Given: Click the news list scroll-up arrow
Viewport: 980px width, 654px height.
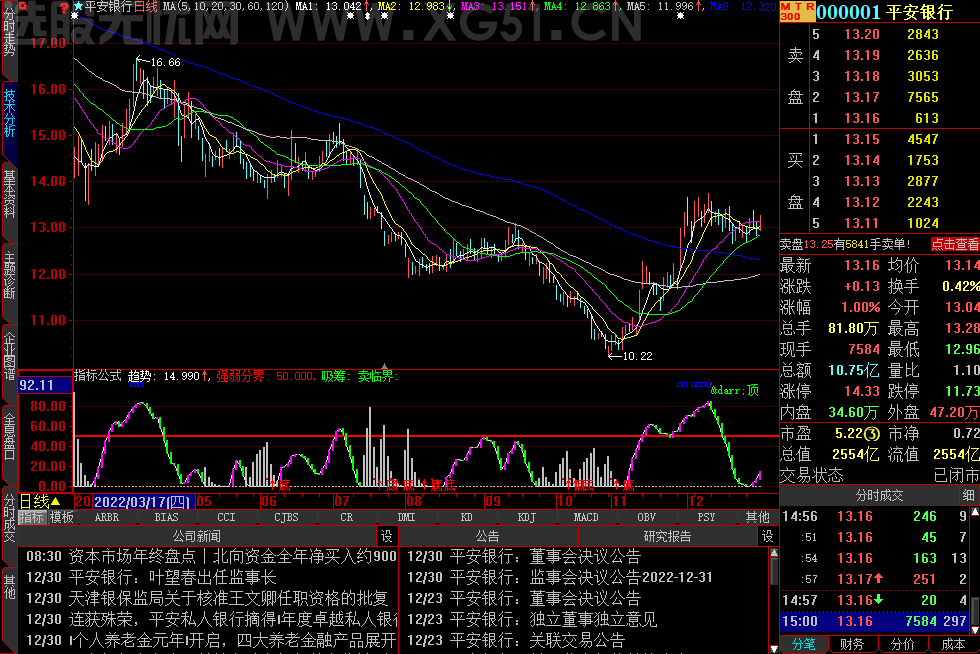Looking at the screenshot, I should pos(774,553).
